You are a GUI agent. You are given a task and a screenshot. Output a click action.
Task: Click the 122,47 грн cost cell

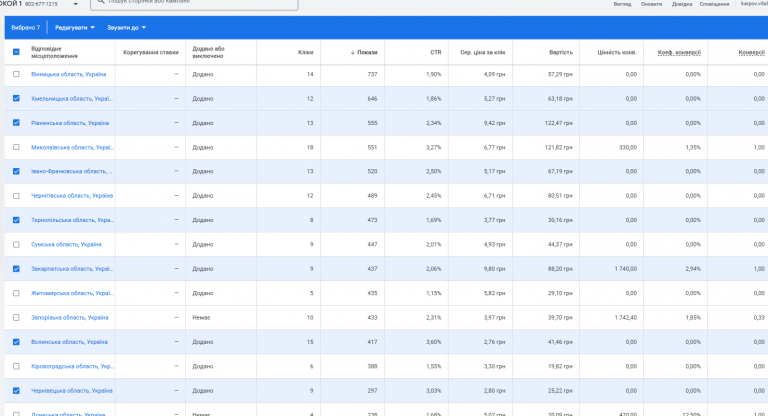559,123
